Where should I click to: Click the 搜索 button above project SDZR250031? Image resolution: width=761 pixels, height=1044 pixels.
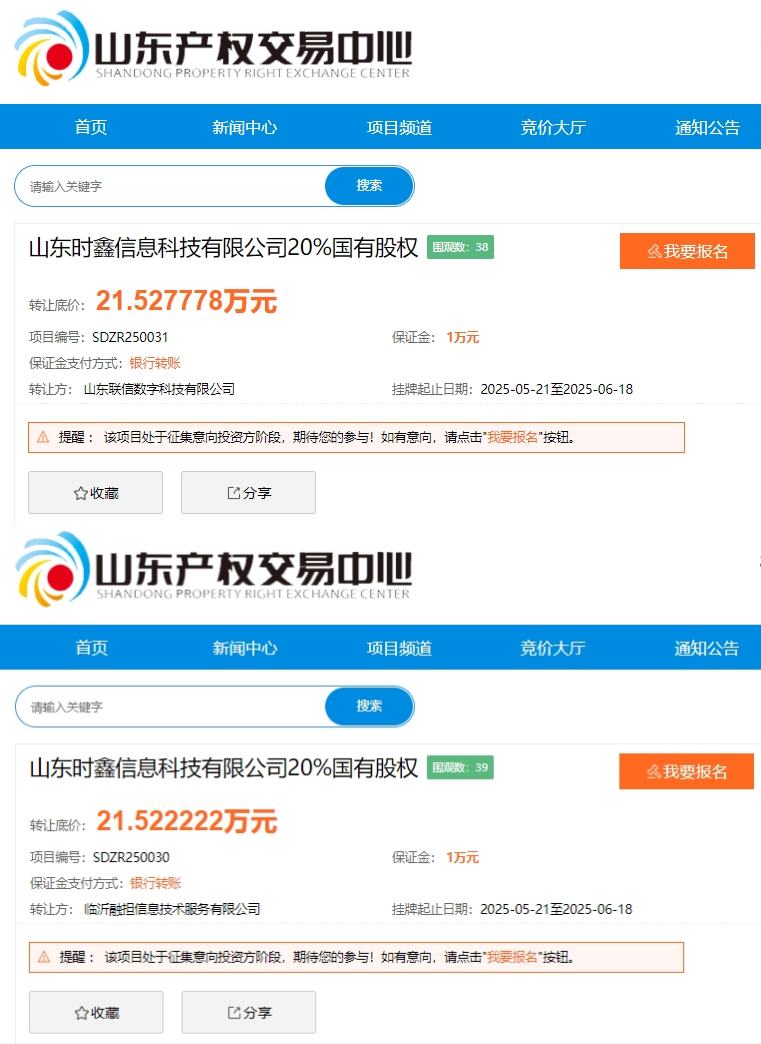369,186
